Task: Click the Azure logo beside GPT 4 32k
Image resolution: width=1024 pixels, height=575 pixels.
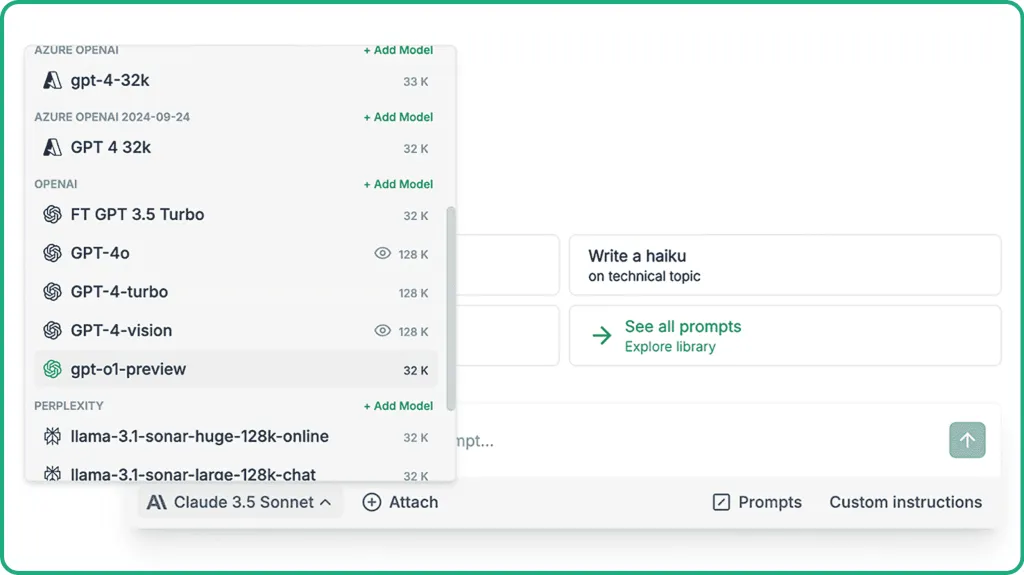Action: pyautogui.click(x=52, y=148)
